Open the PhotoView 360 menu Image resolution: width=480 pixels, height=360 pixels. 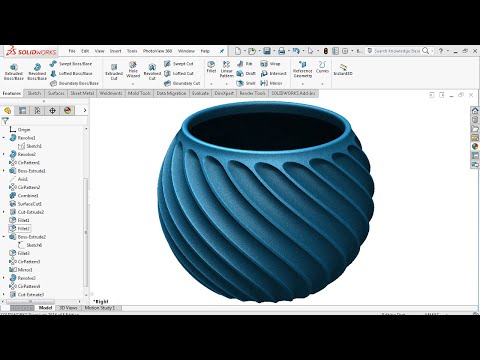coord(157,51)
